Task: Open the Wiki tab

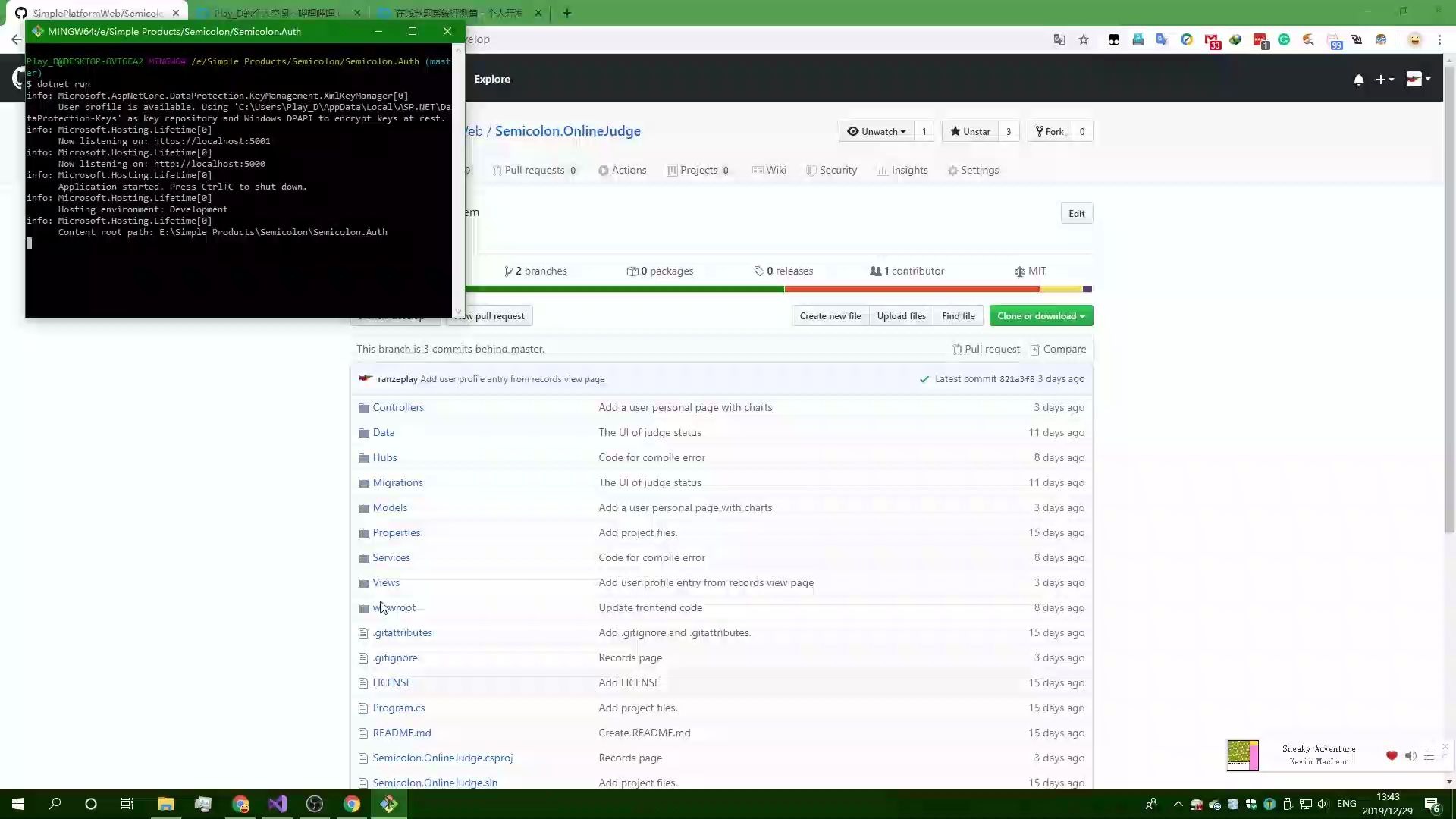Action: [x=769, y=170]
